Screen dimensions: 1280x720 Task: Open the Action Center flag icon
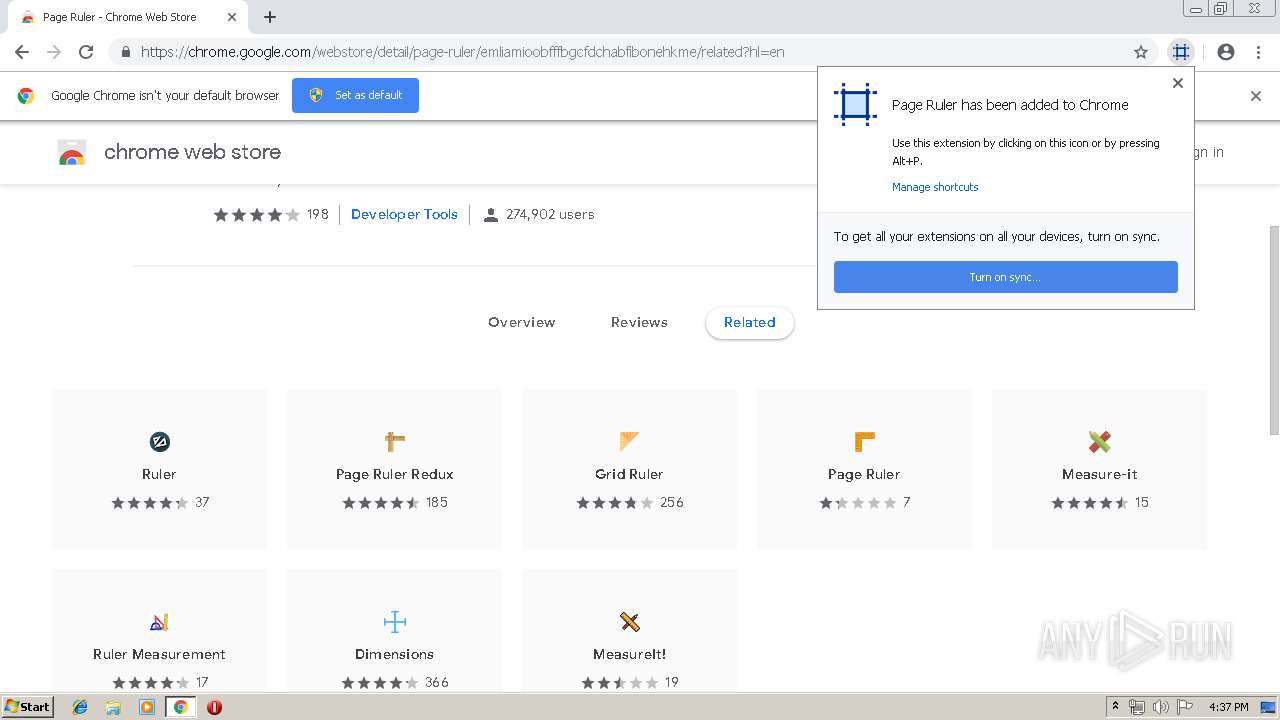point(1185,707)
